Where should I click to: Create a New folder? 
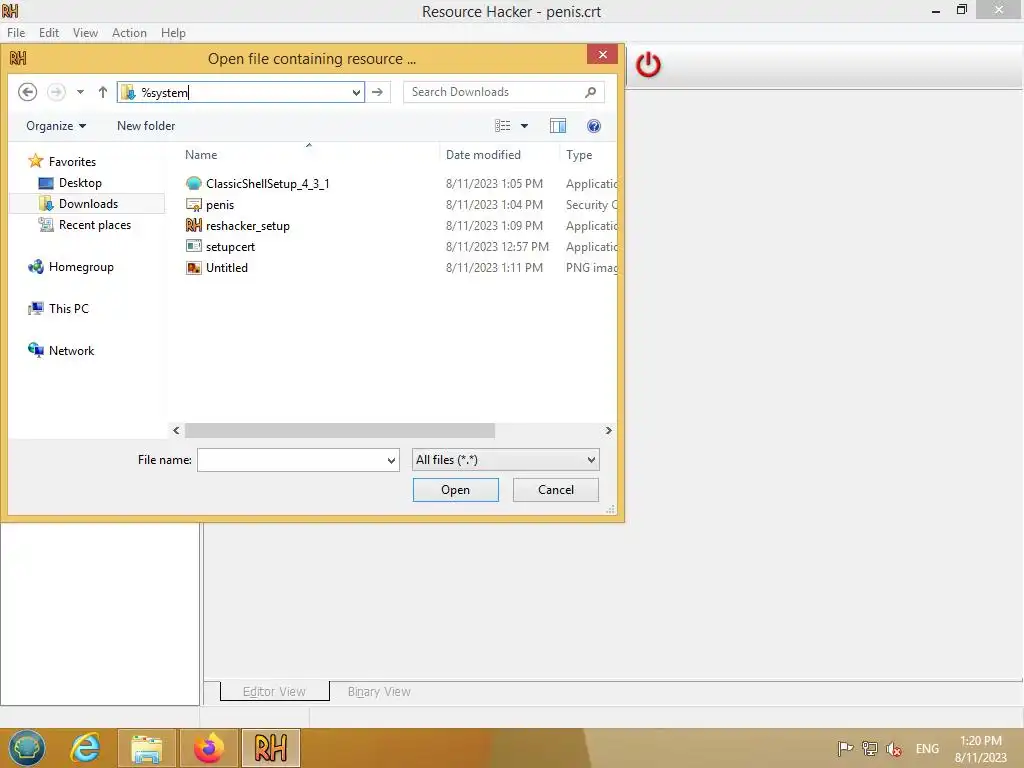(146, 126)
